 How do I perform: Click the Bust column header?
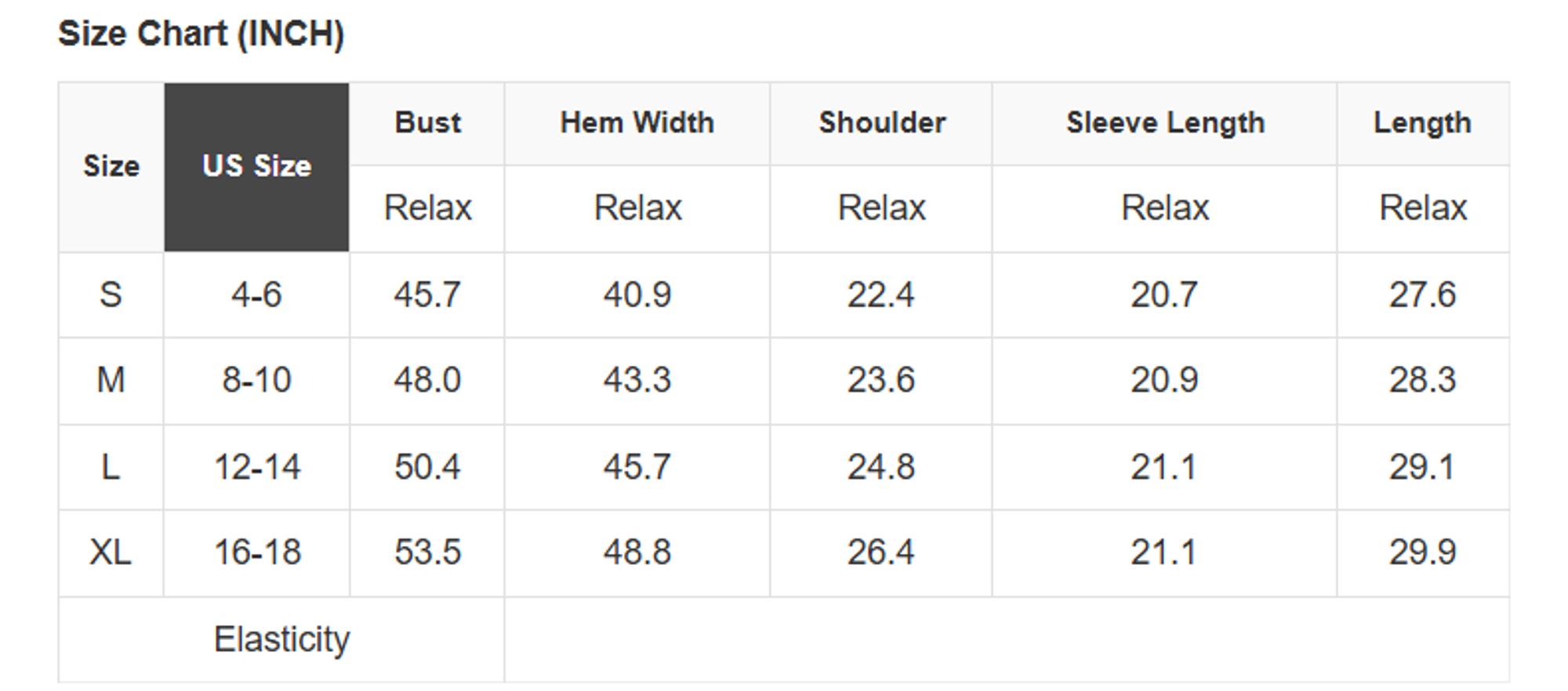pos(427,123)
